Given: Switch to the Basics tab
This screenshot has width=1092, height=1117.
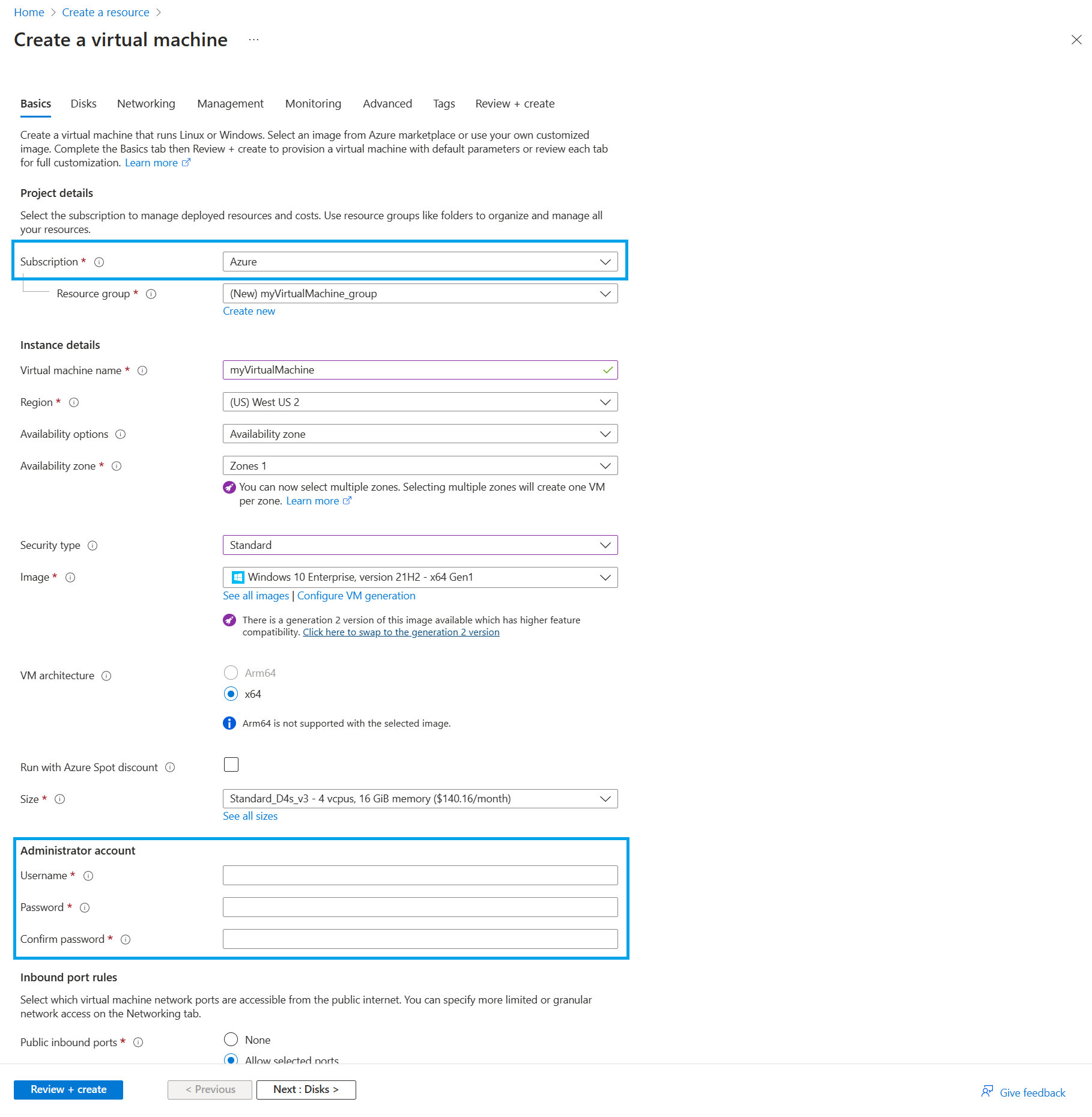Looking at the screenshot, I should (x=35, y=104).
